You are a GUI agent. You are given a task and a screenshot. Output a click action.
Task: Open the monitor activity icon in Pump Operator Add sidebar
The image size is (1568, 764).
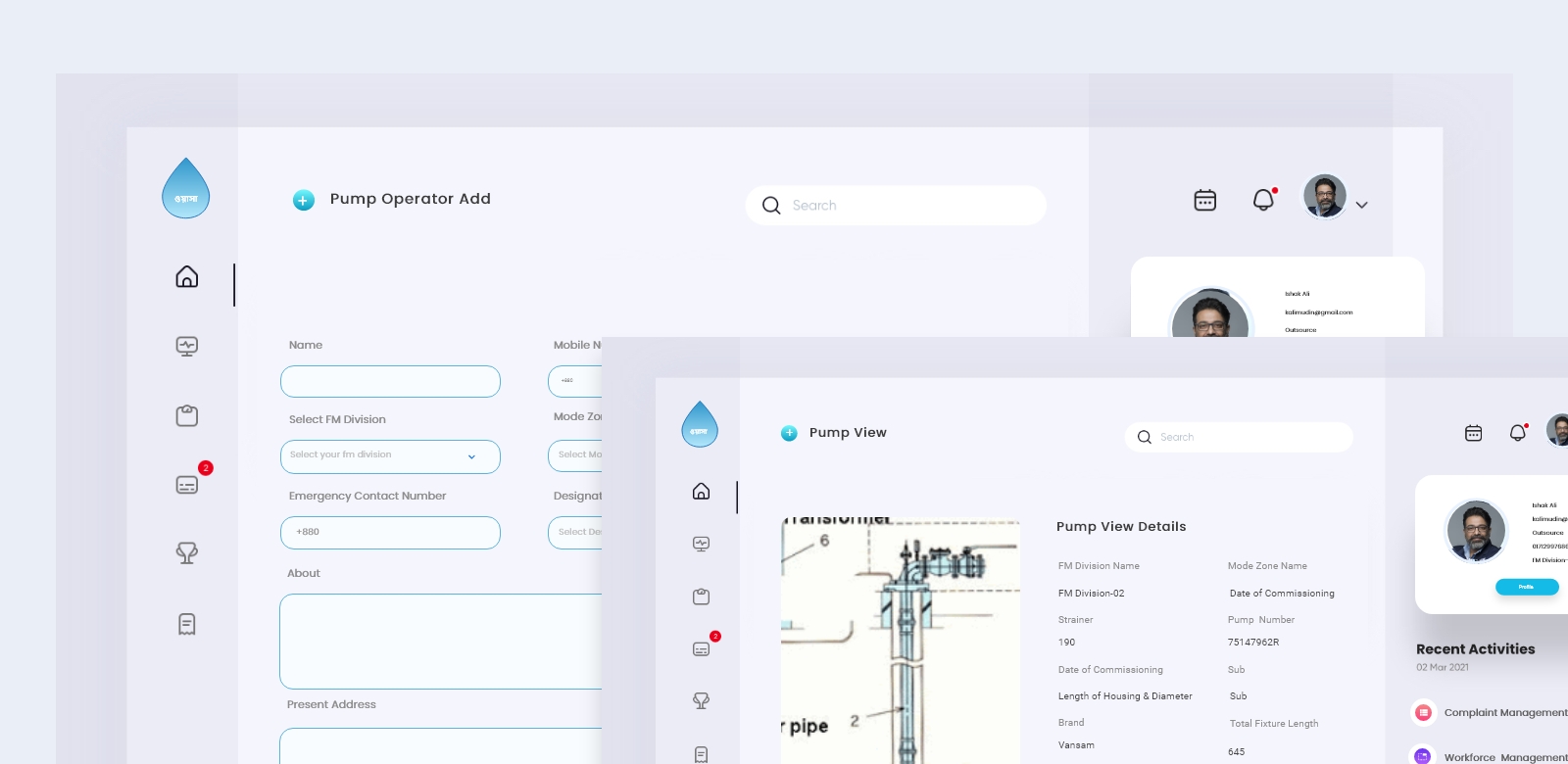186,346
